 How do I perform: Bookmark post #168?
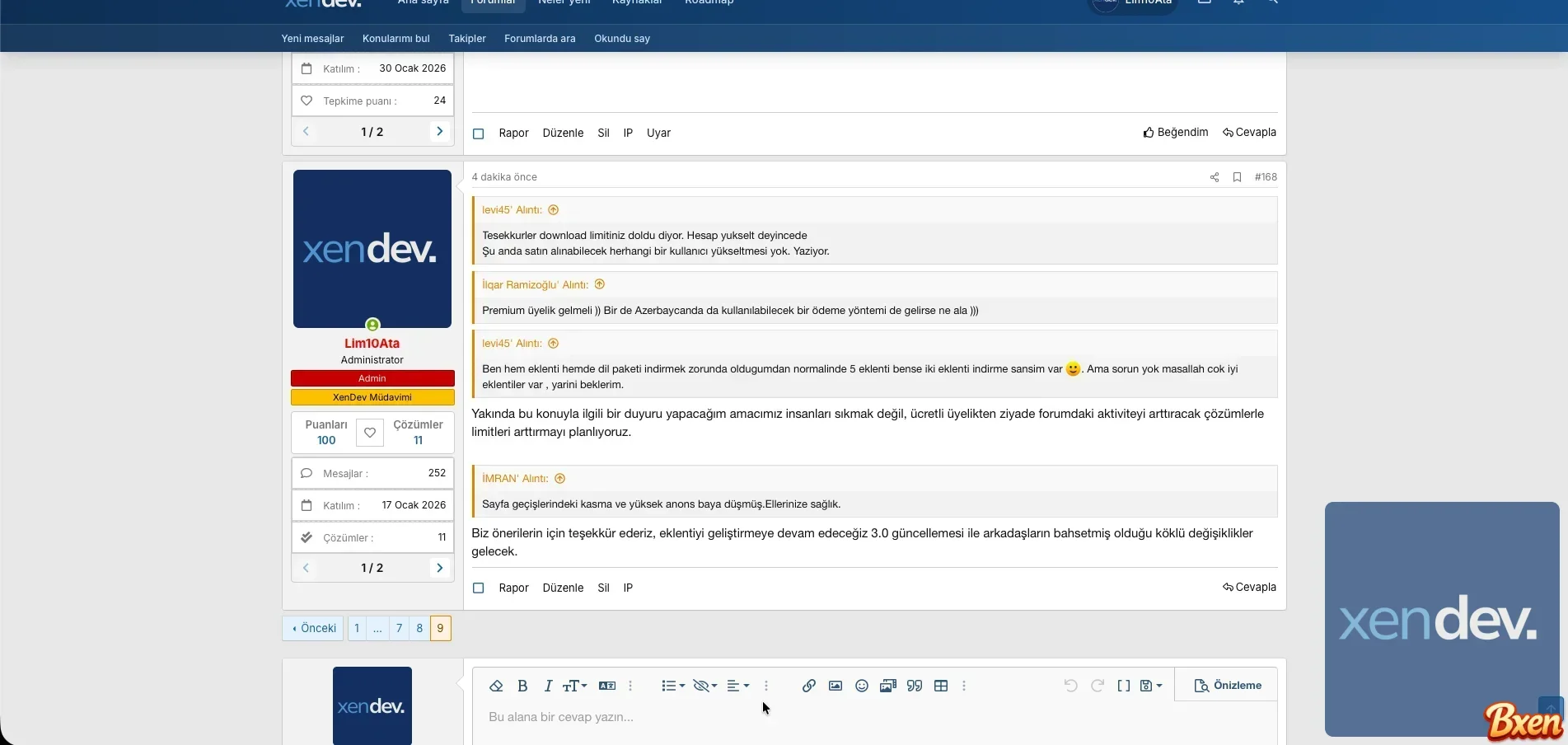(x=1236, y=176)
